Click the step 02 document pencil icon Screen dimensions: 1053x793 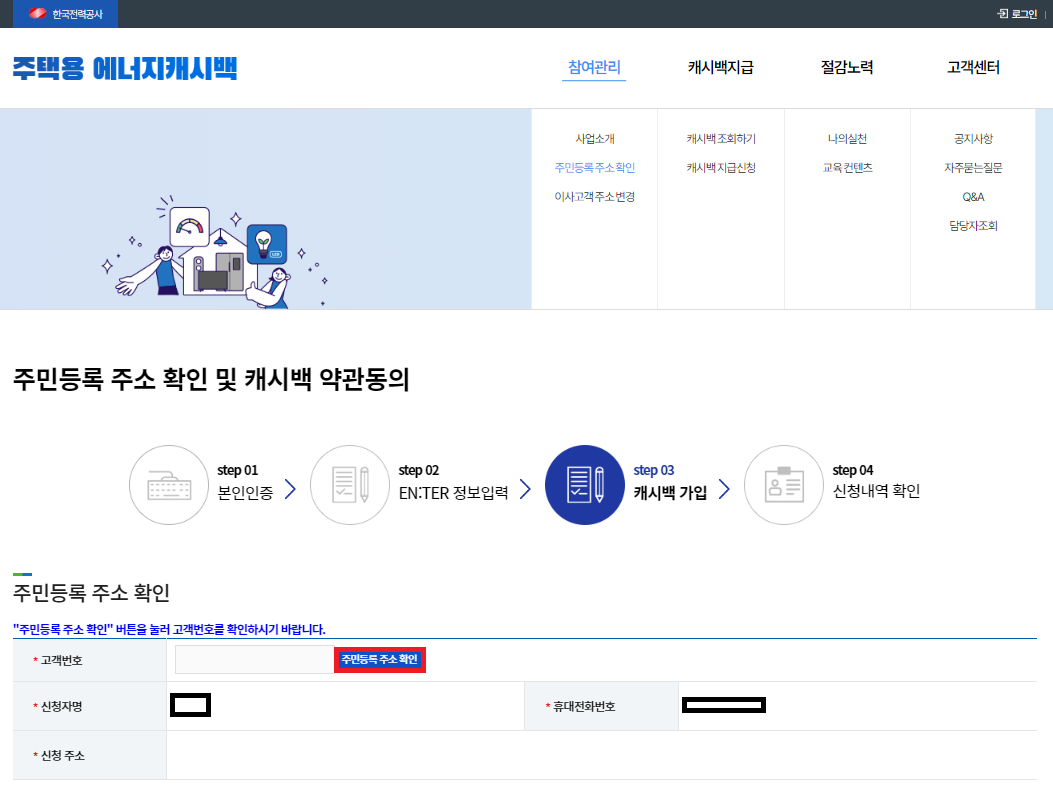pyautogui.click(x=350, y=485)
